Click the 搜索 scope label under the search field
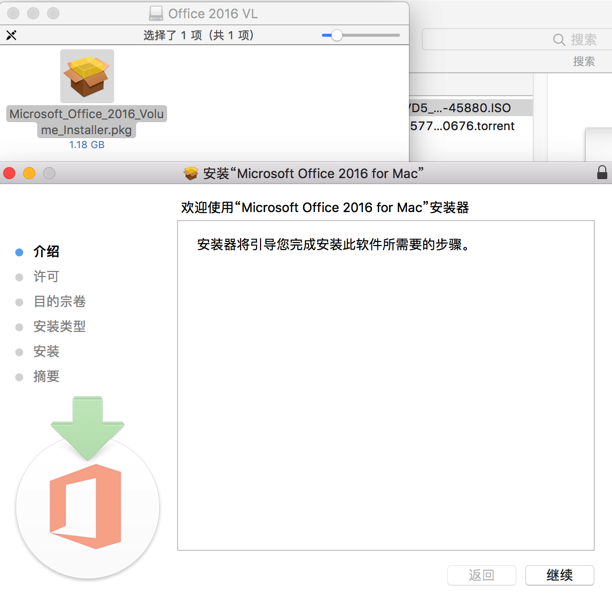 584,61
